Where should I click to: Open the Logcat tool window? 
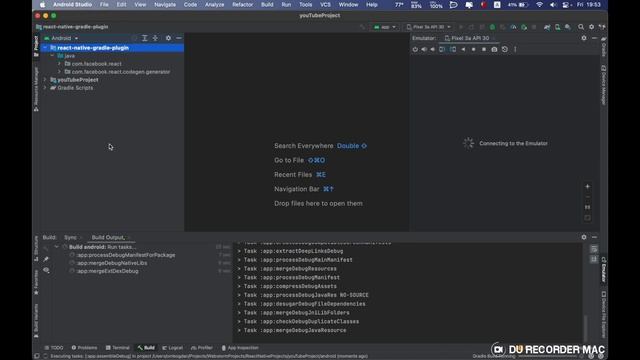coord(172,348)
